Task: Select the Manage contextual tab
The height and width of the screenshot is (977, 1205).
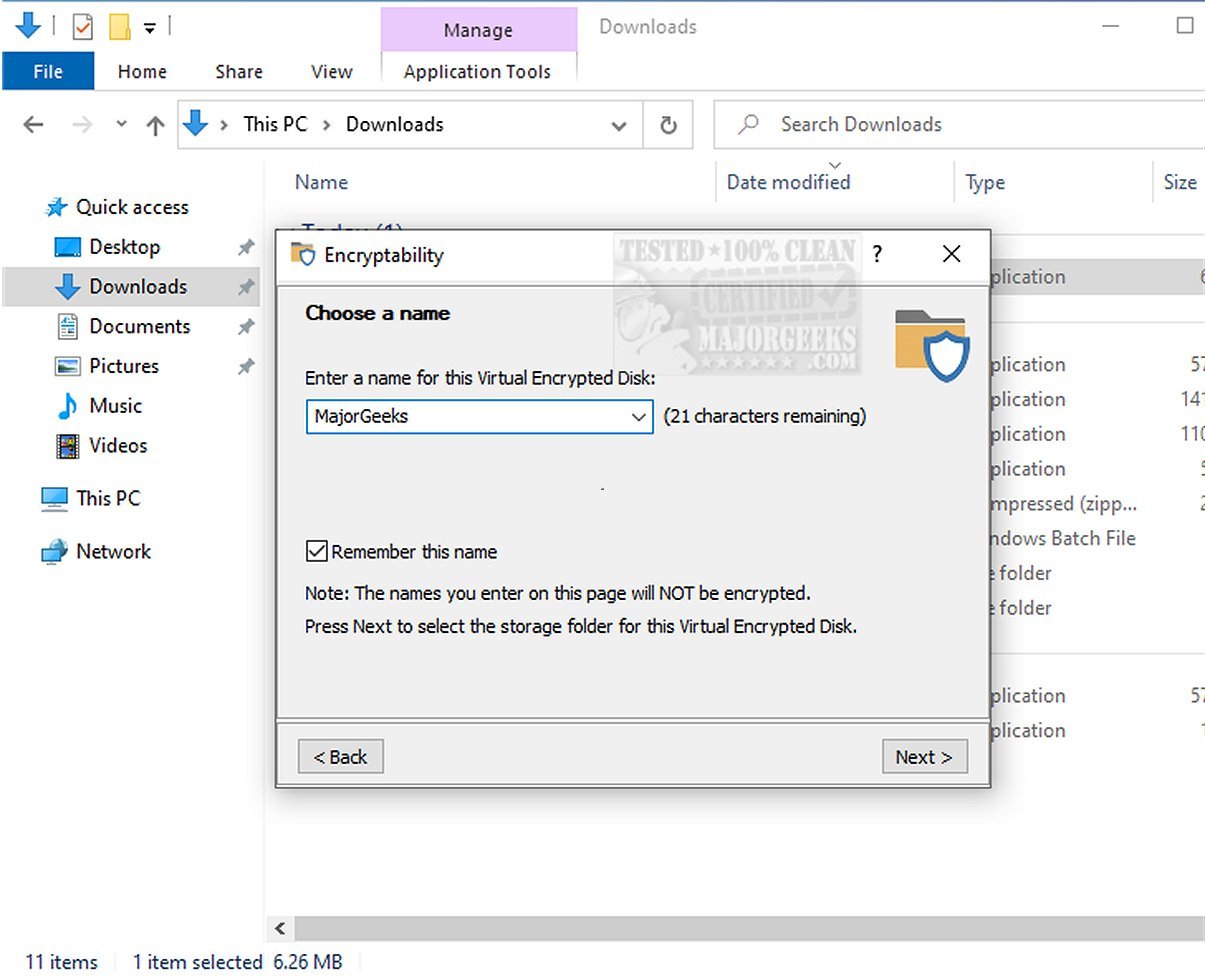Action: point(478,30)
